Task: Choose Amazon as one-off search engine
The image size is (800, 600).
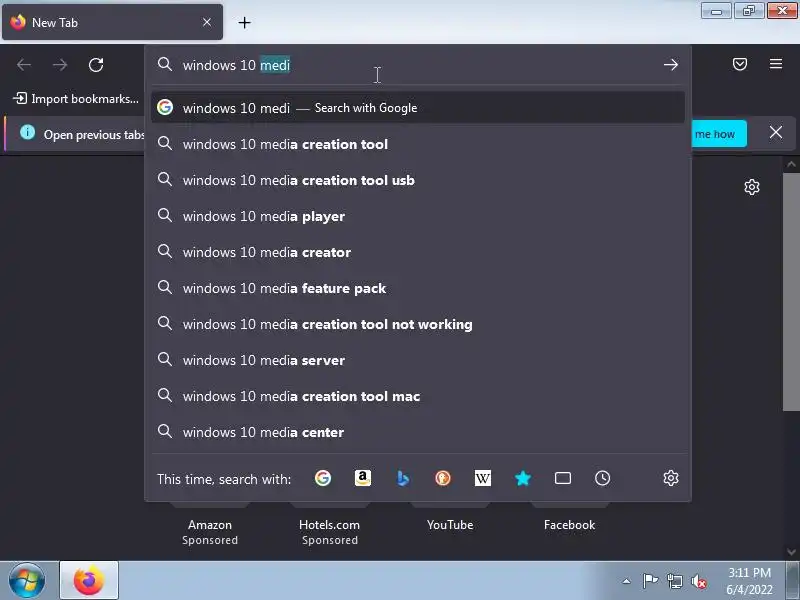Action: pyautogui.click(x=363, y=478)
